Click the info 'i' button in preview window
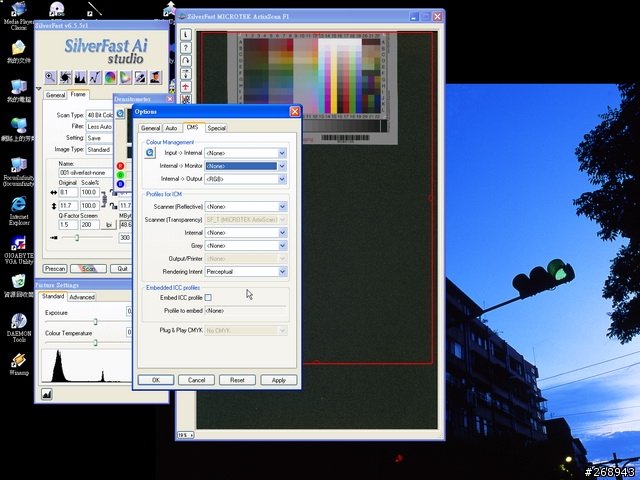 [x=186, y=35]
